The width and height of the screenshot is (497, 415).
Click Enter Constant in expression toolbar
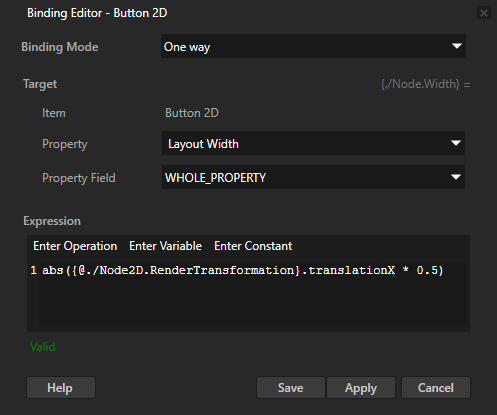coord(253,246)
